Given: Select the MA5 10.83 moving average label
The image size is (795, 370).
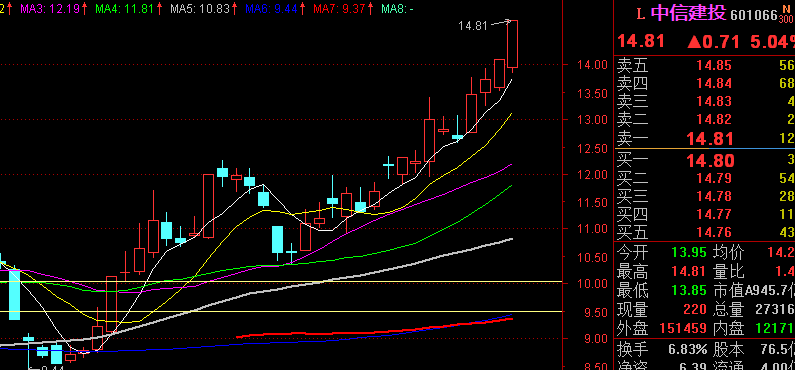Looking at the screenshot, I should coord(202,9).
